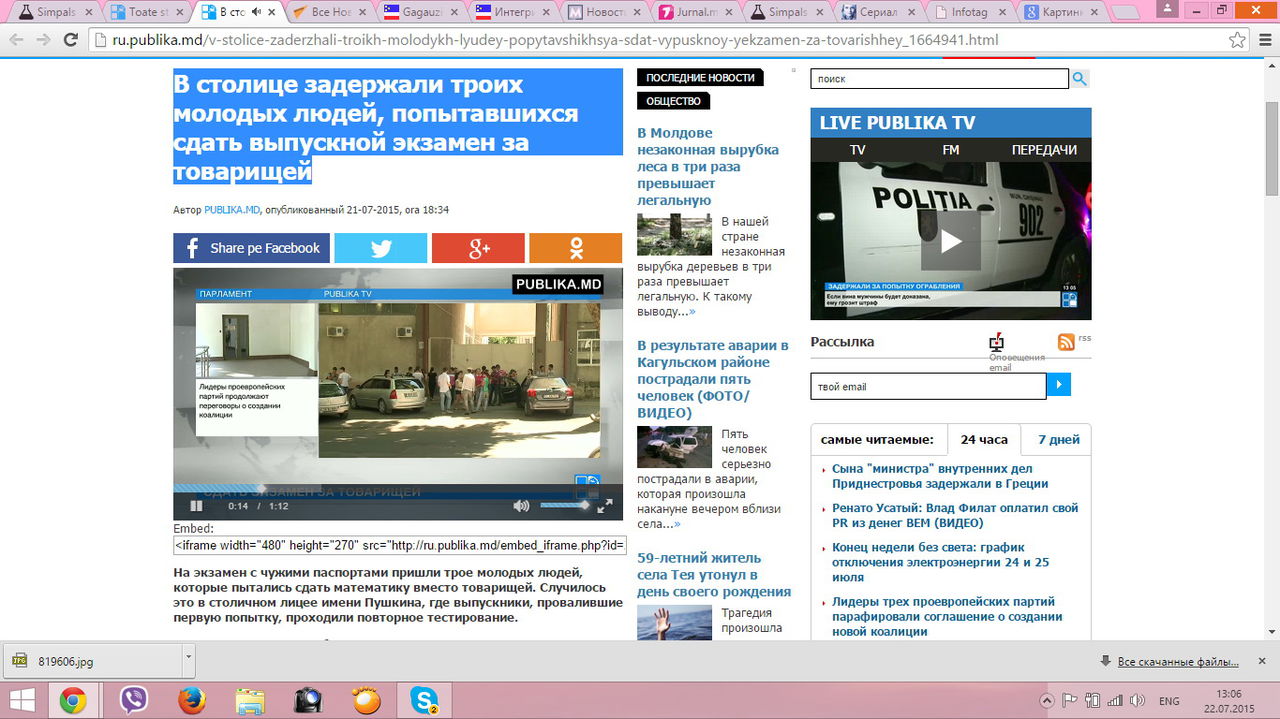Click the Windows Start button
Image resolution: width=1280 pixels, height=719 pixels.
pos(22,699)
